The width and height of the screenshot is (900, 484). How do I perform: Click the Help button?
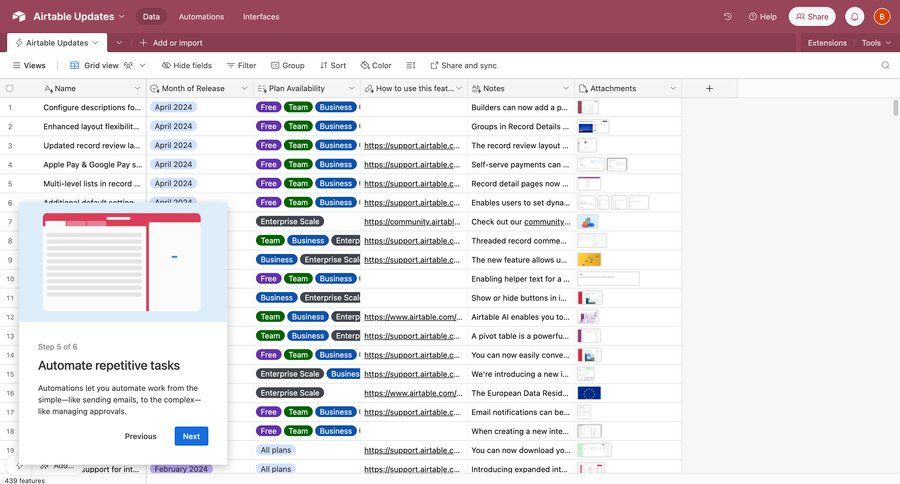[762, 17]
